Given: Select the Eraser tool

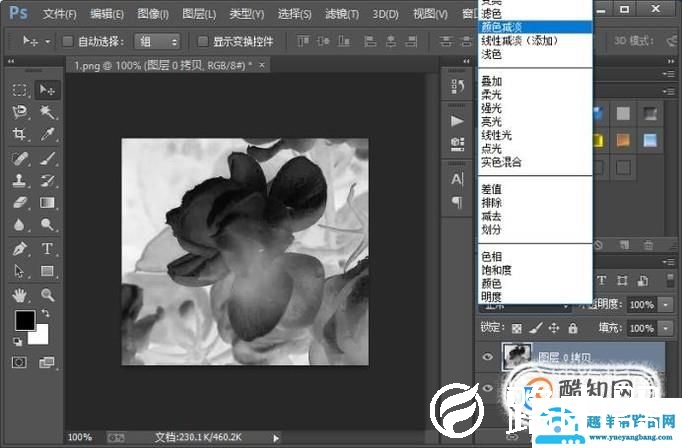Looking at the screenshot, I should (20, 203).
